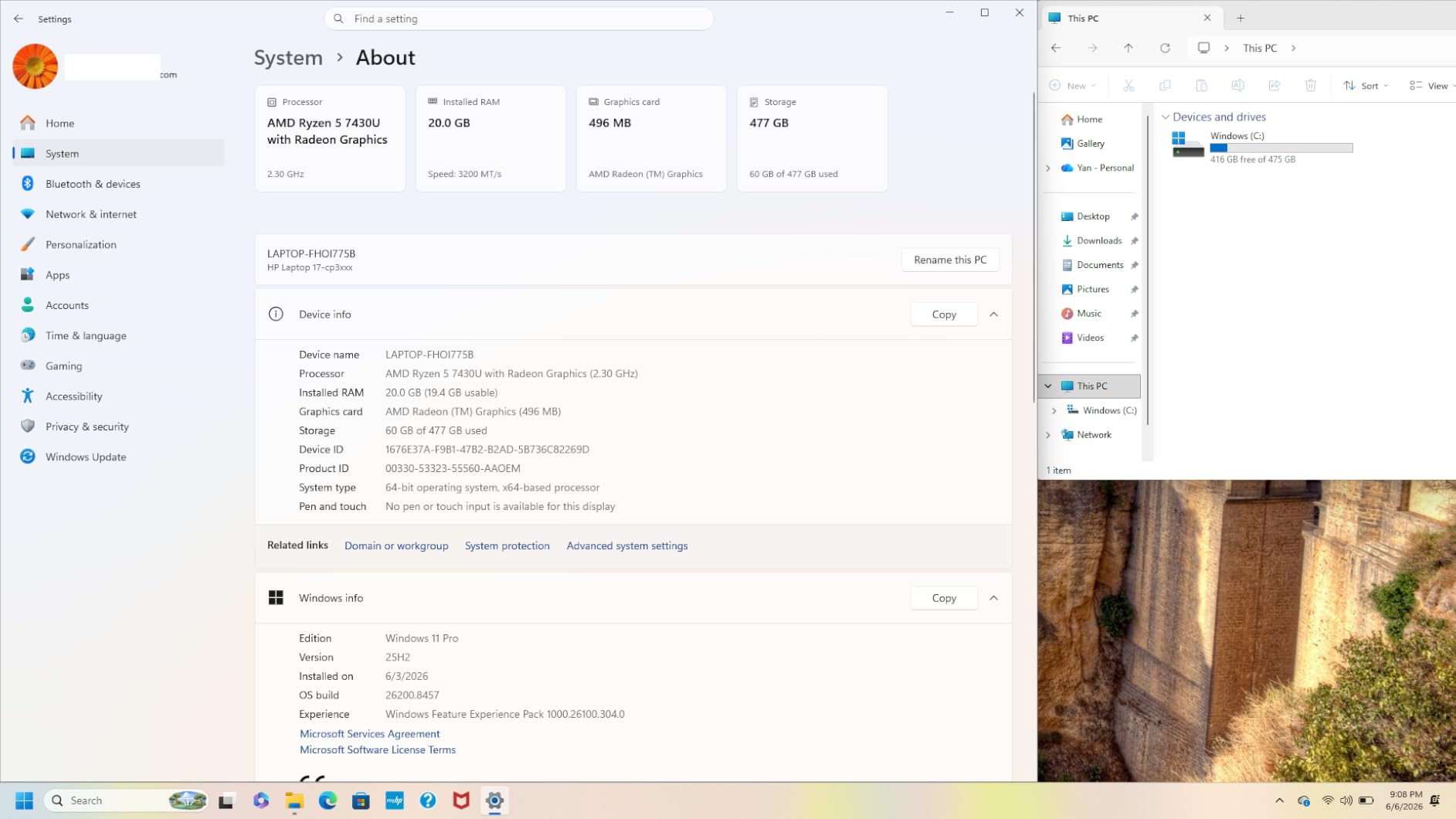The width and height of the screenshot is (1456, 819).
Task: Open Accessibility settings
Action: coord(118,396)
